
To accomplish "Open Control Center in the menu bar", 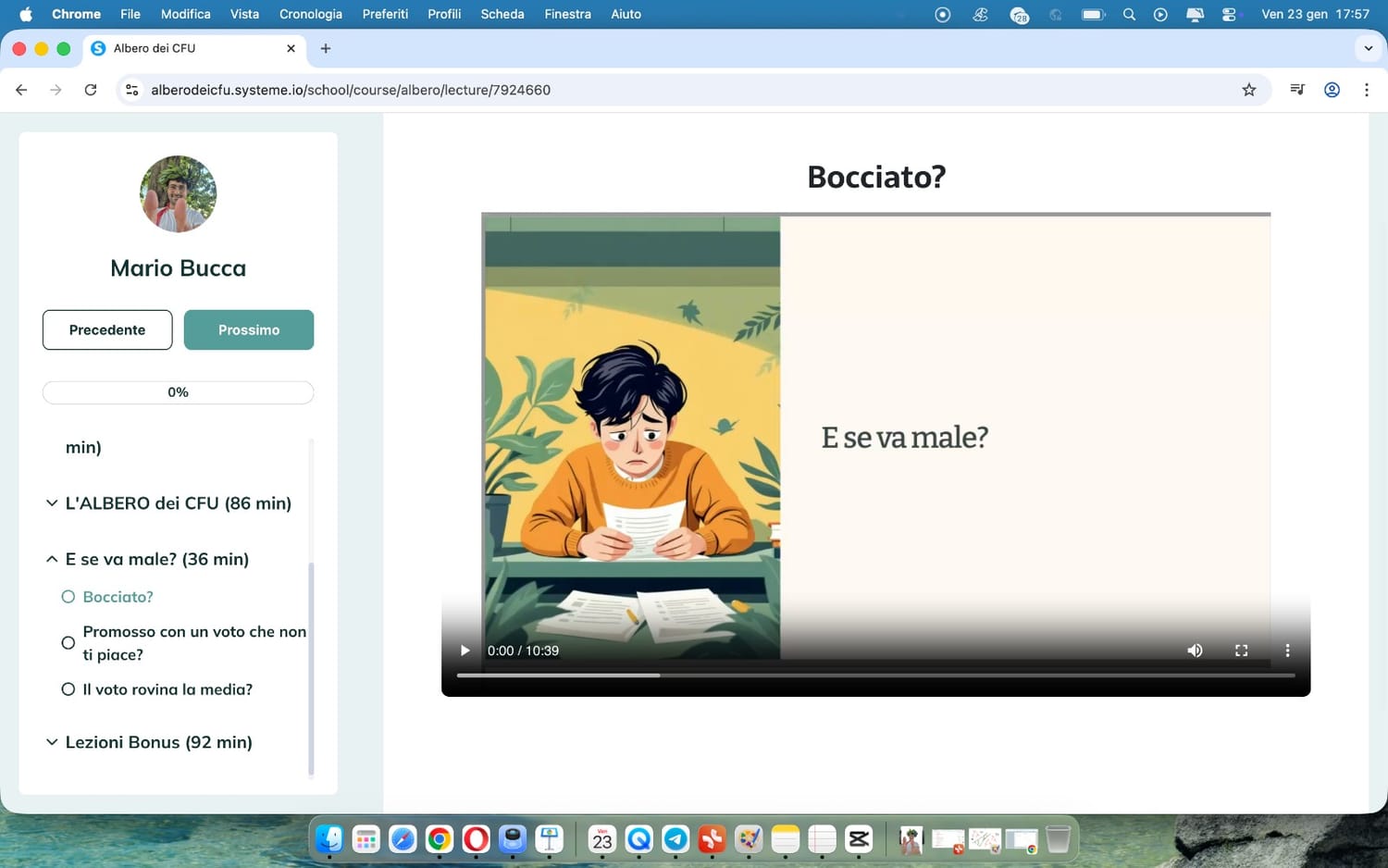I will (1229, 14).
